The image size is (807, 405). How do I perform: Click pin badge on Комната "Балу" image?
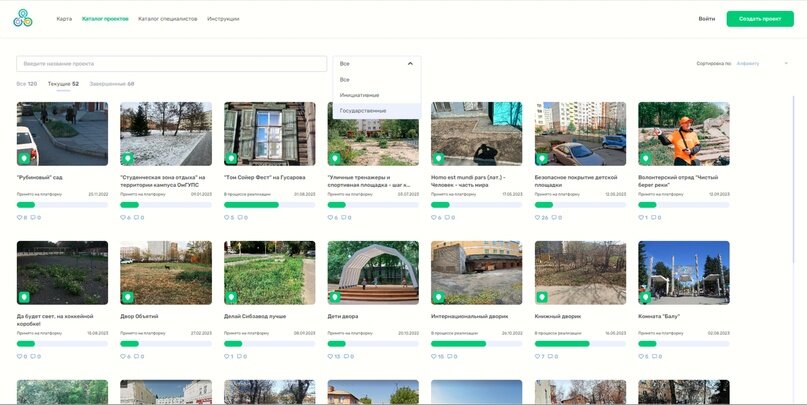click(646, 297)
